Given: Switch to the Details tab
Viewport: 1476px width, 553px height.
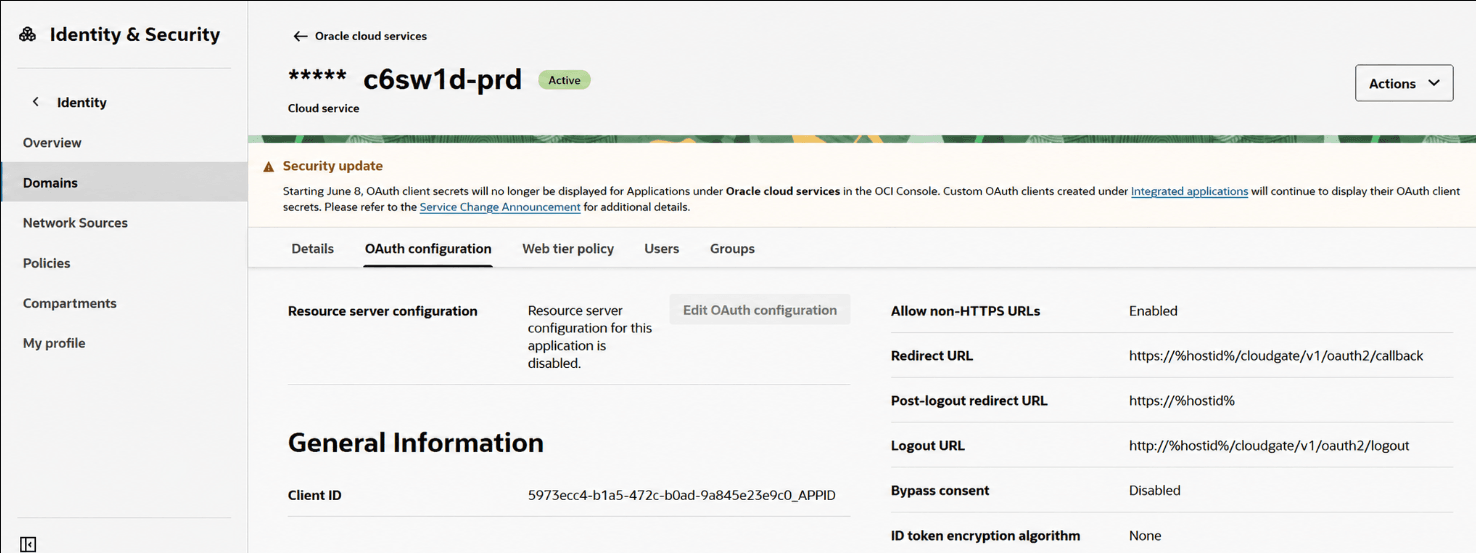Looking at the screenshot, I should pyautogui.click(x=312, y=249).
